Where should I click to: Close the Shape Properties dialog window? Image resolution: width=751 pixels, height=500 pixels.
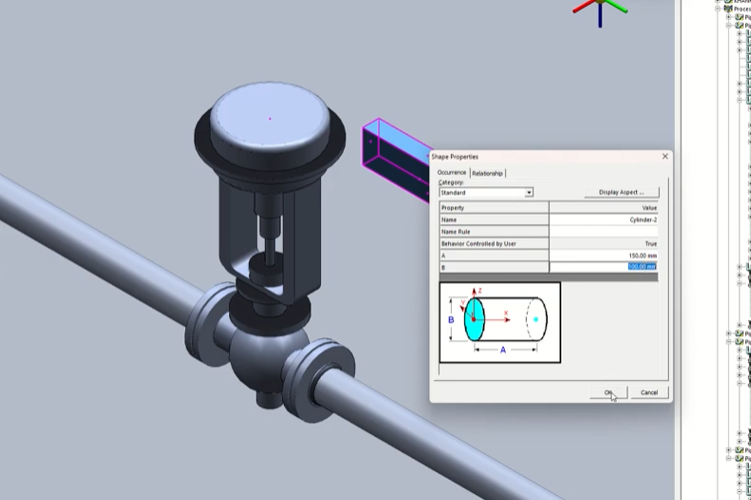pos(665,156)
